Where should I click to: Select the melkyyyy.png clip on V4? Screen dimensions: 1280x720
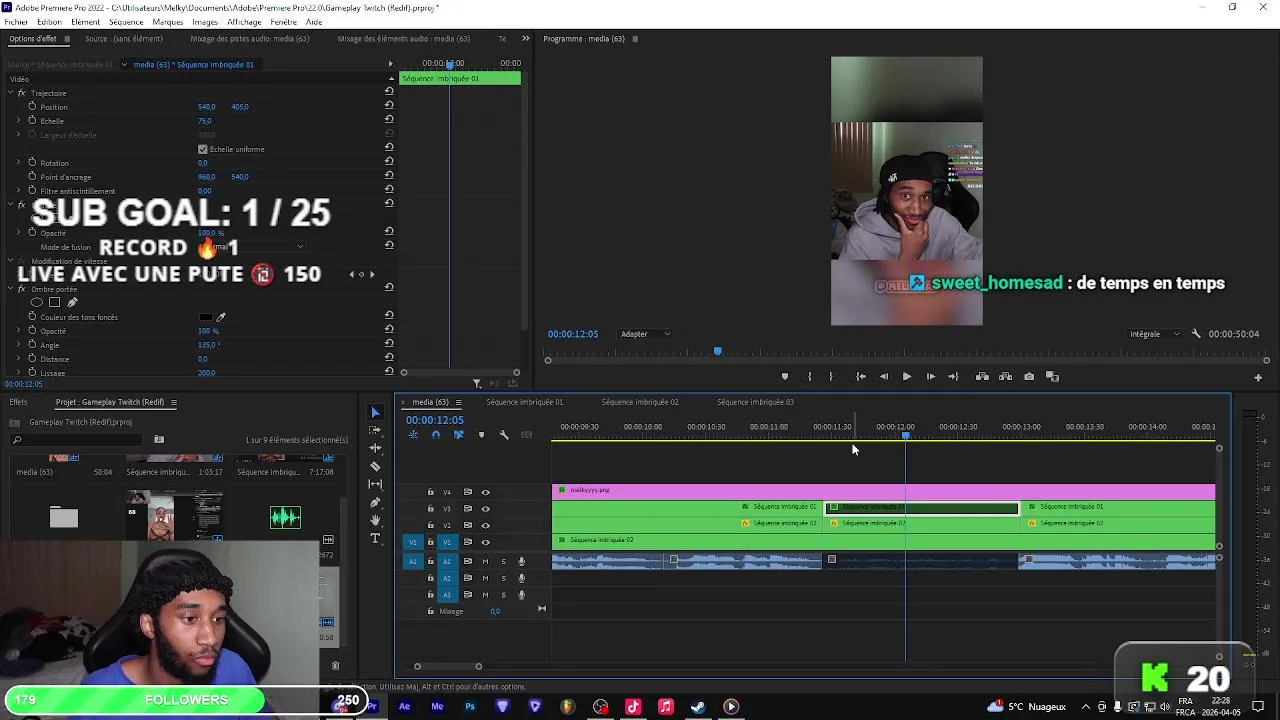883,491
